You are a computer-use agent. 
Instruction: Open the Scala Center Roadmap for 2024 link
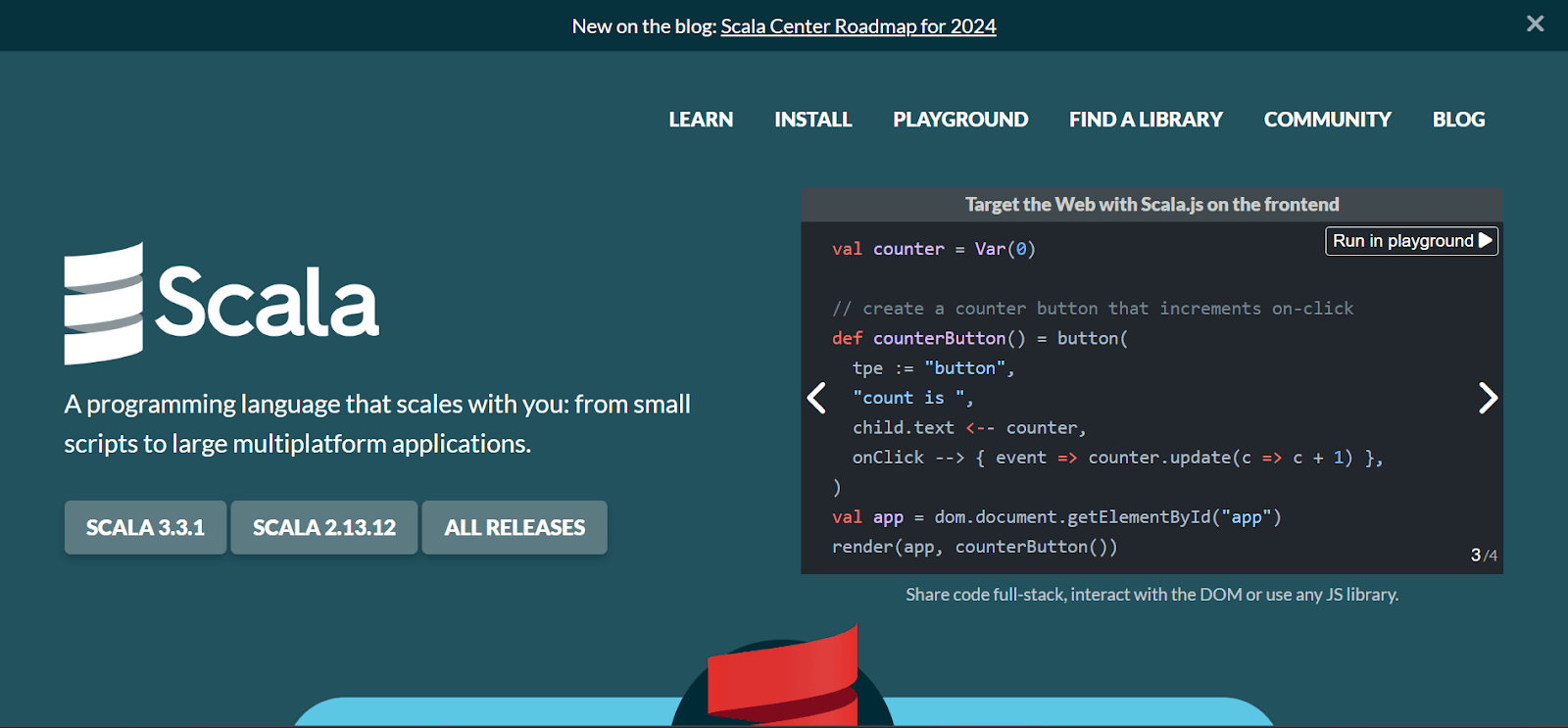pyautogui.click(x=857, y=26)
